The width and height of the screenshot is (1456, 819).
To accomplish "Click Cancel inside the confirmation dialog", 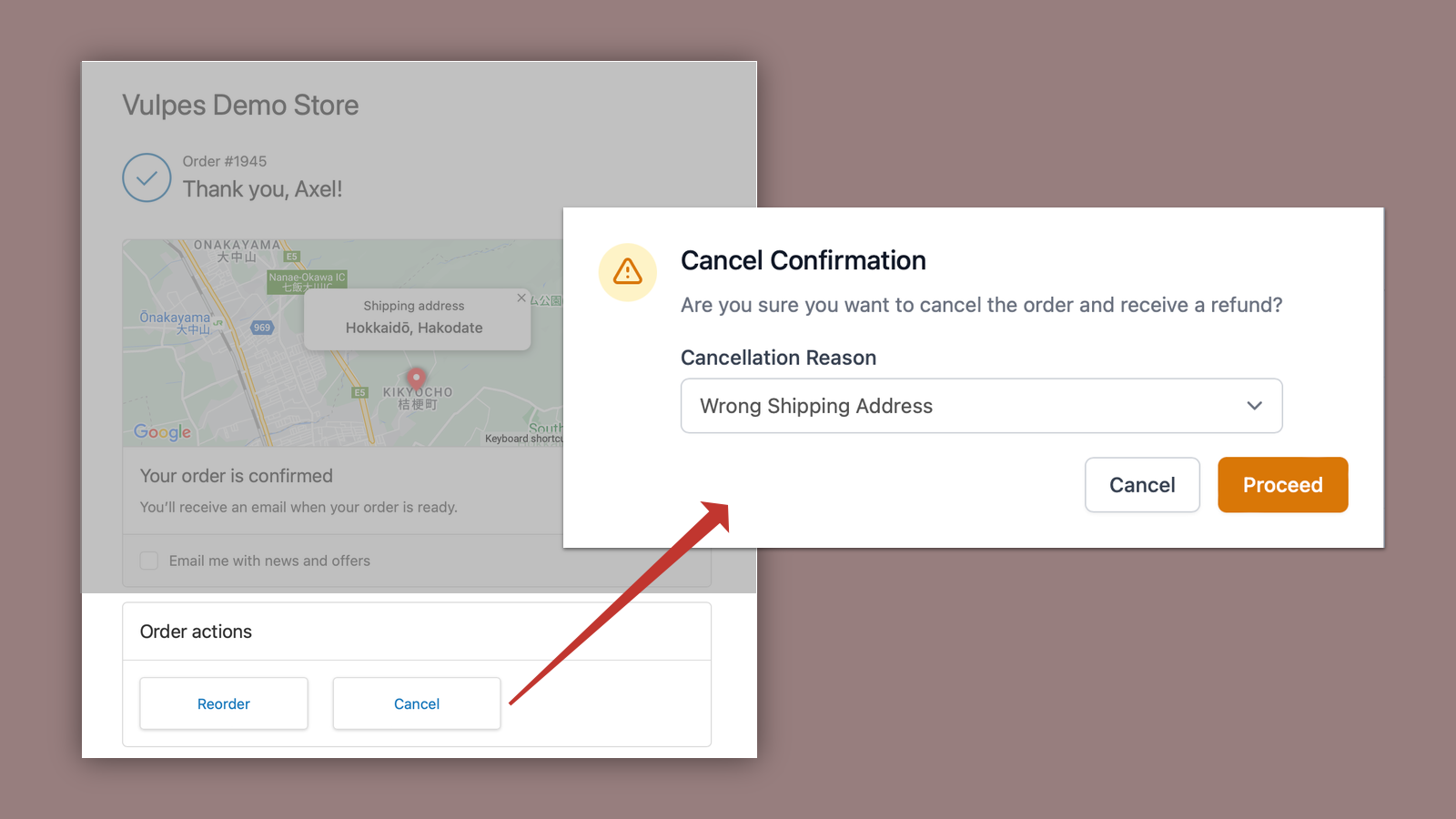I will pyautogui.click(x=1142, y=484).
